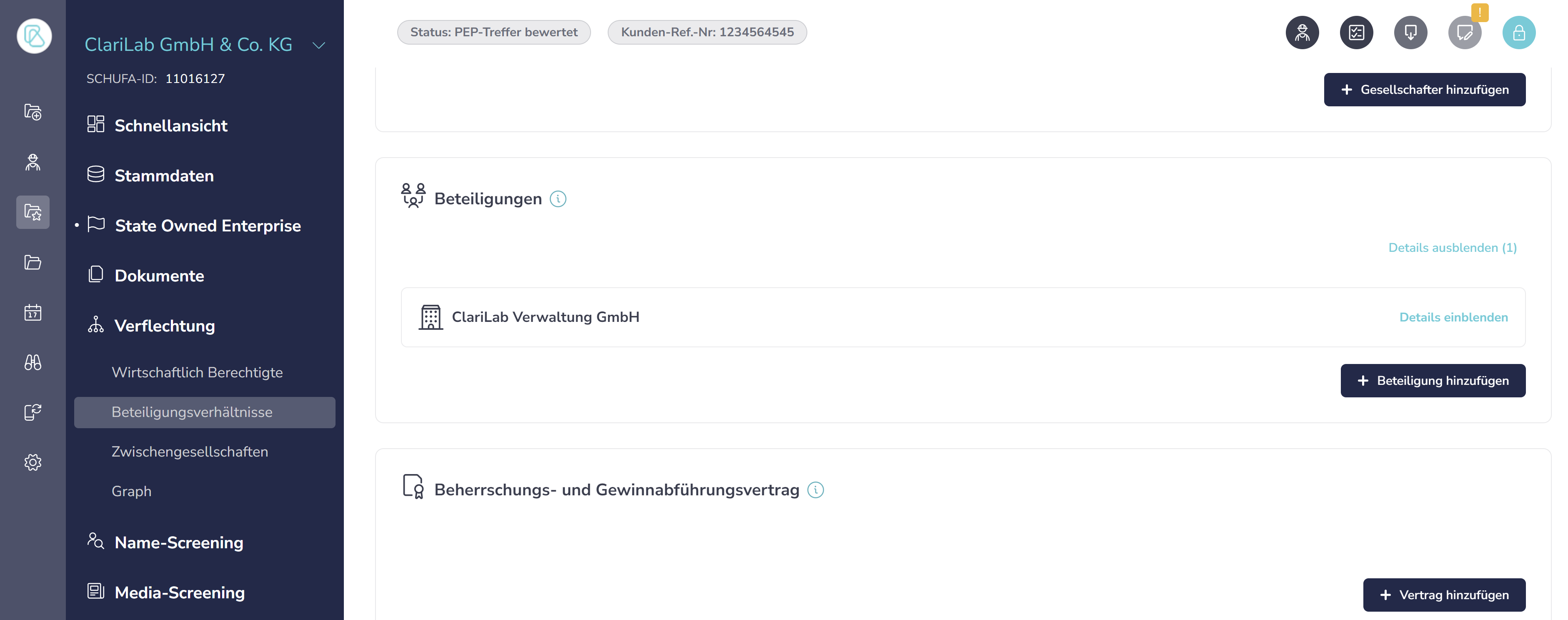This screenshot has height=620, width=1568.
Task: Click the ClariLab GmbH & Co. KG company title
Action: pyautogui.click(x=188, y=45)
